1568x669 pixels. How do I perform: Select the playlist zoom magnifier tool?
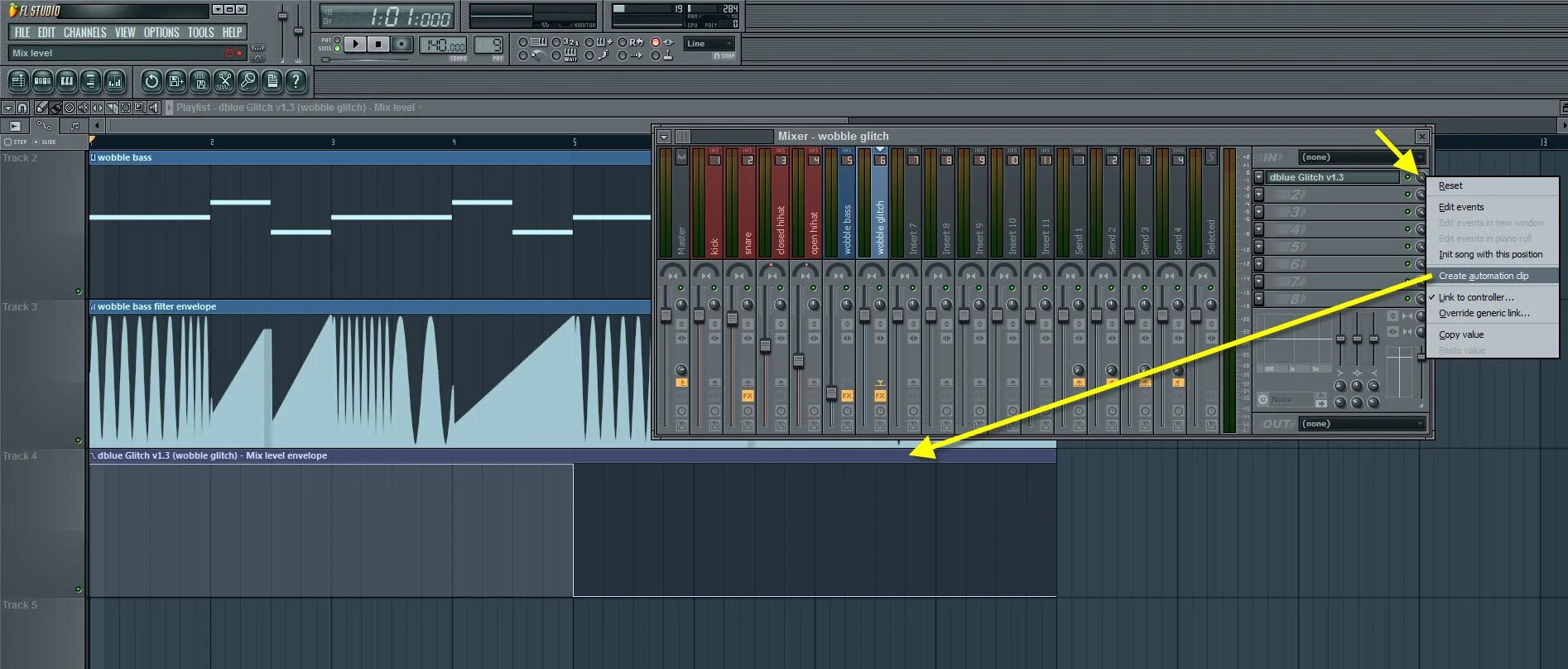point(140,108)
